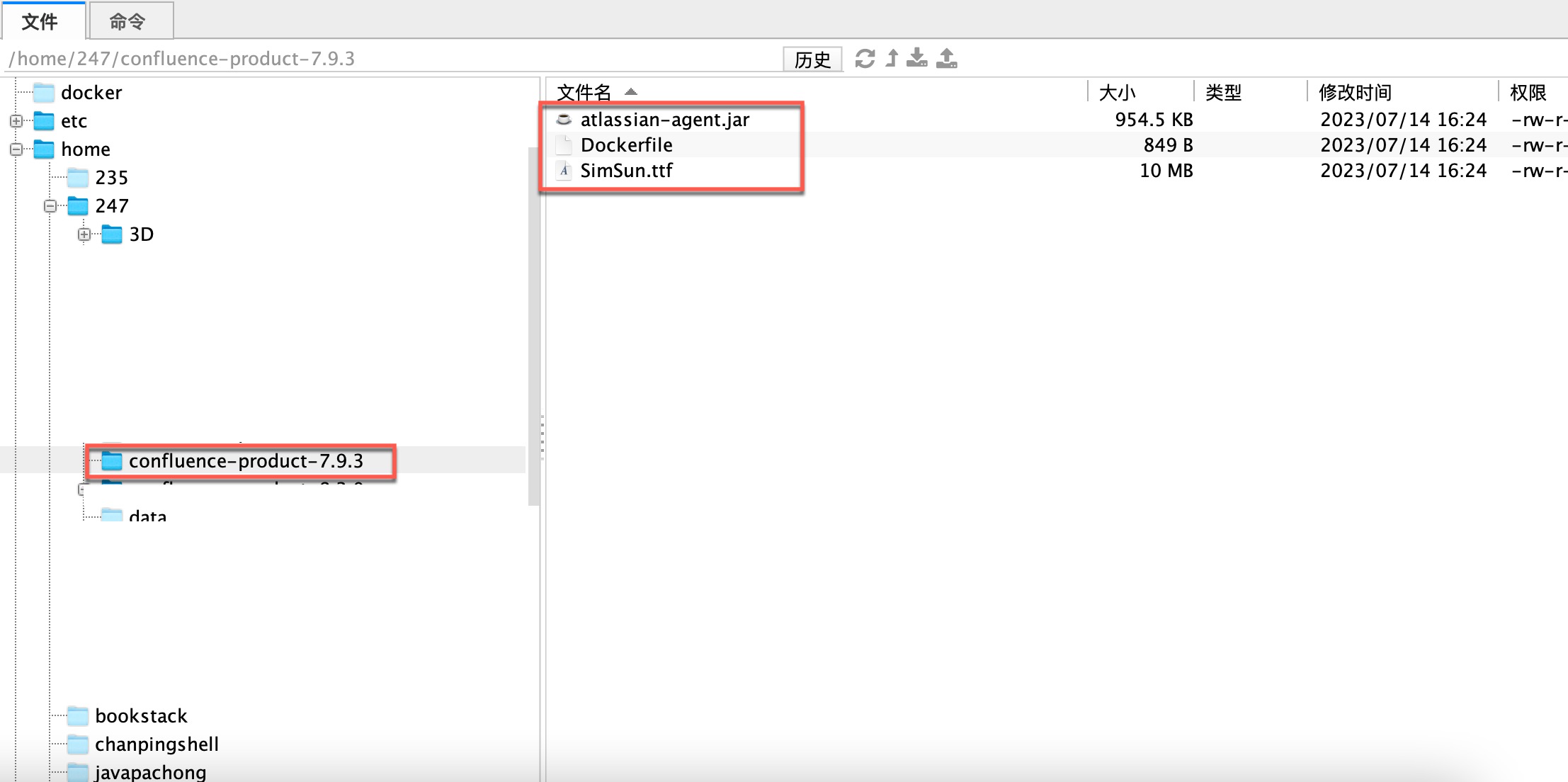Select the home folder in tree
The image size is (1568, 782).
click(x=86, y=149)
